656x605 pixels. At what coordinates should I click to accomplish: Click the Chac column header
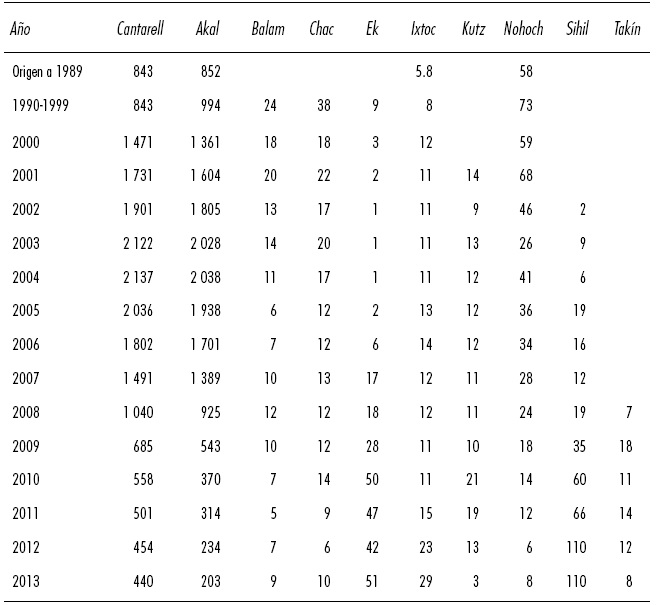(x=321, y=29)
